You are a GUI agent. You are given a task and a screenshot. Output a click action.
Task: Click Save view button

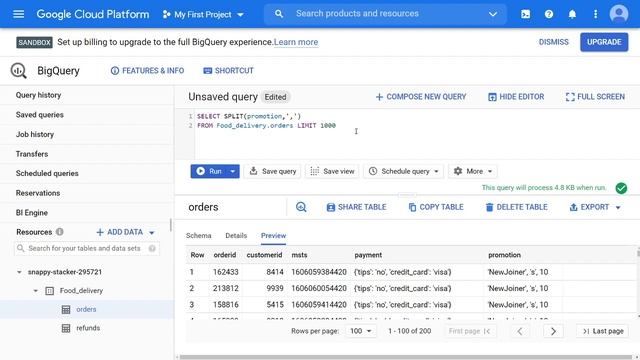point(332,171)
